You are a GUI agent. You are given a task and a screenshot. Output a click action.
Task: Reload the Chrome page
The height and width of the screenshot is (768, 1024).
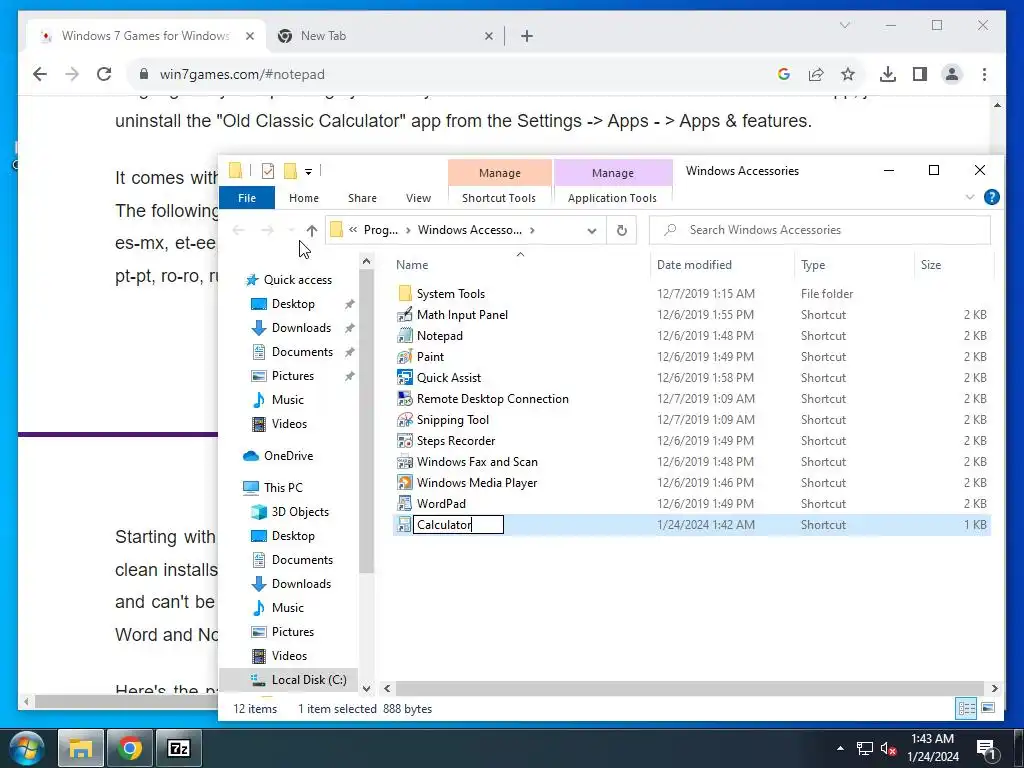point(104,74)
